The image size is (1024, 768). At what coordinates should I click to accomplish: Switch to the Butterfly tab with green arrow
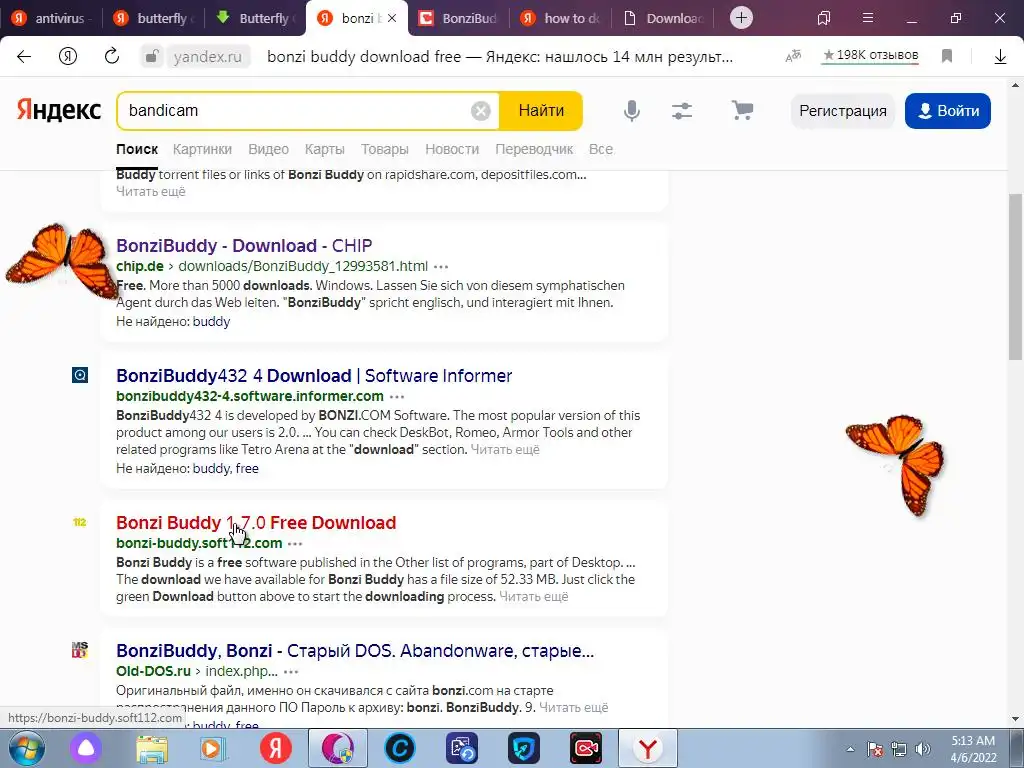(x=256, y=18)
